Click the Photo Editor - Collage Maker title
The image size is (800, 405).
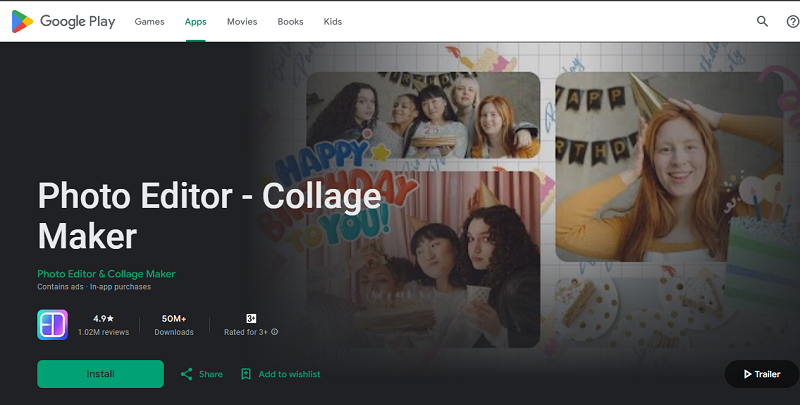209,215
